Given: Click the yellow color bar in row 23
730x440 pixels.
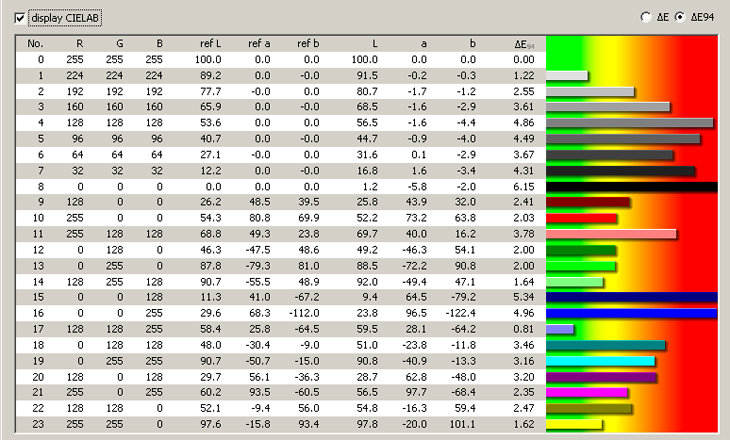Looking at the screenshot, I should coord(575,424).
